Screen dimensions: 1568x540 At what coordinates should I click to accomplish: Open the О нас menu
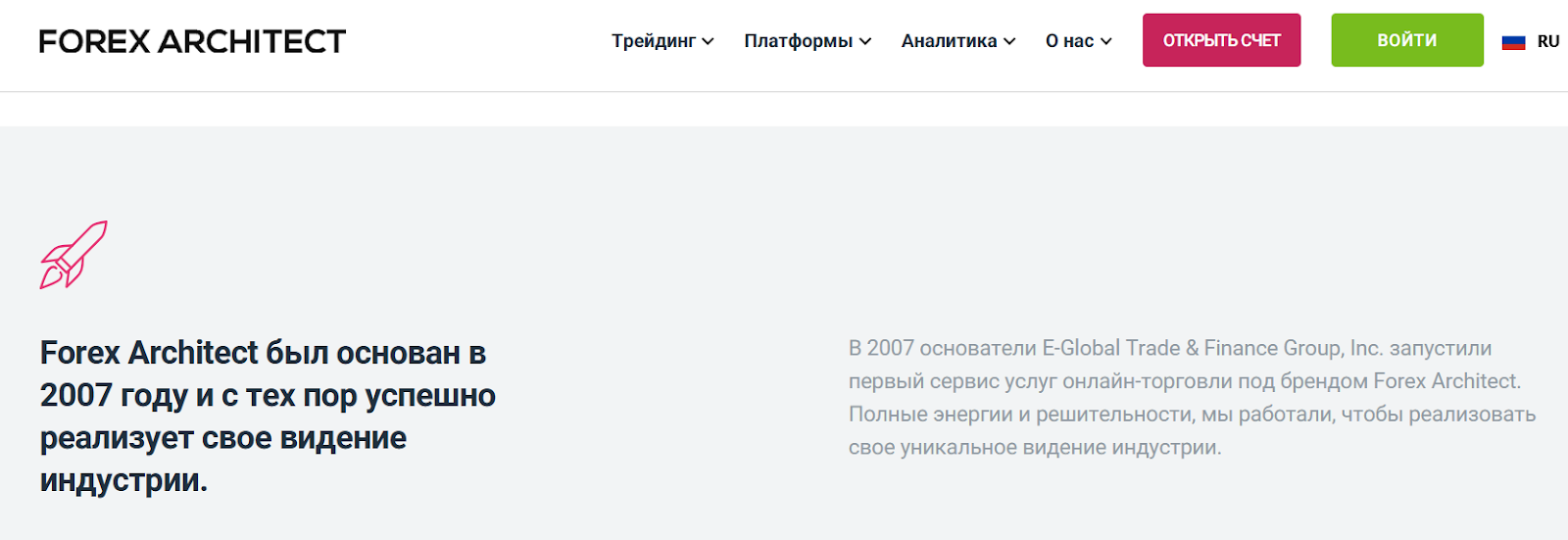1078,41
